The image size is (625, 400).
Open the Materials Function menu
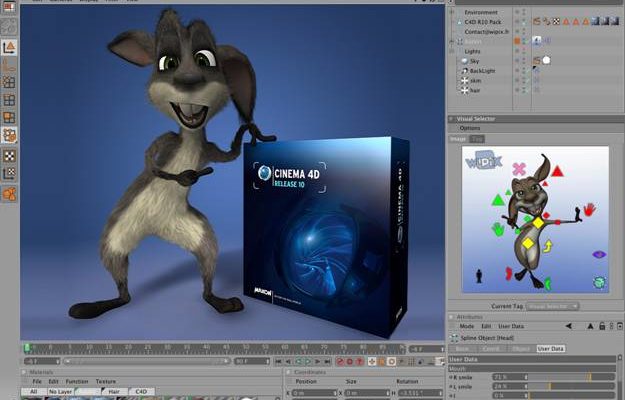click(77, 381)
